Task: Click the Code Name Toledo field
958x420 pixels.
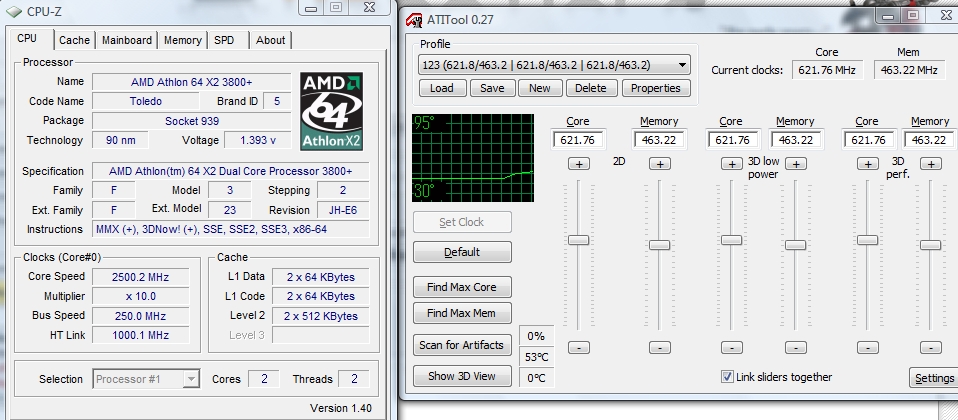Action: (145, 101)
